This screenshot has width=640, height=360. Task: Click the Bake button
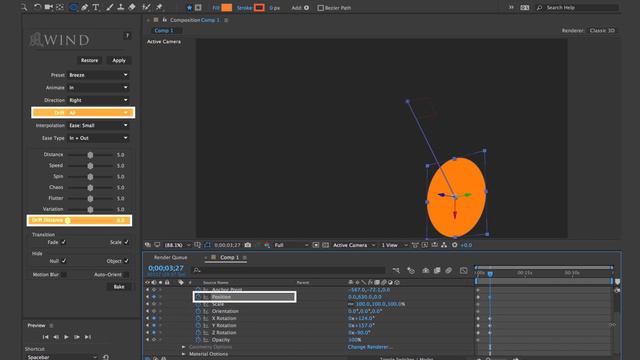119,287
